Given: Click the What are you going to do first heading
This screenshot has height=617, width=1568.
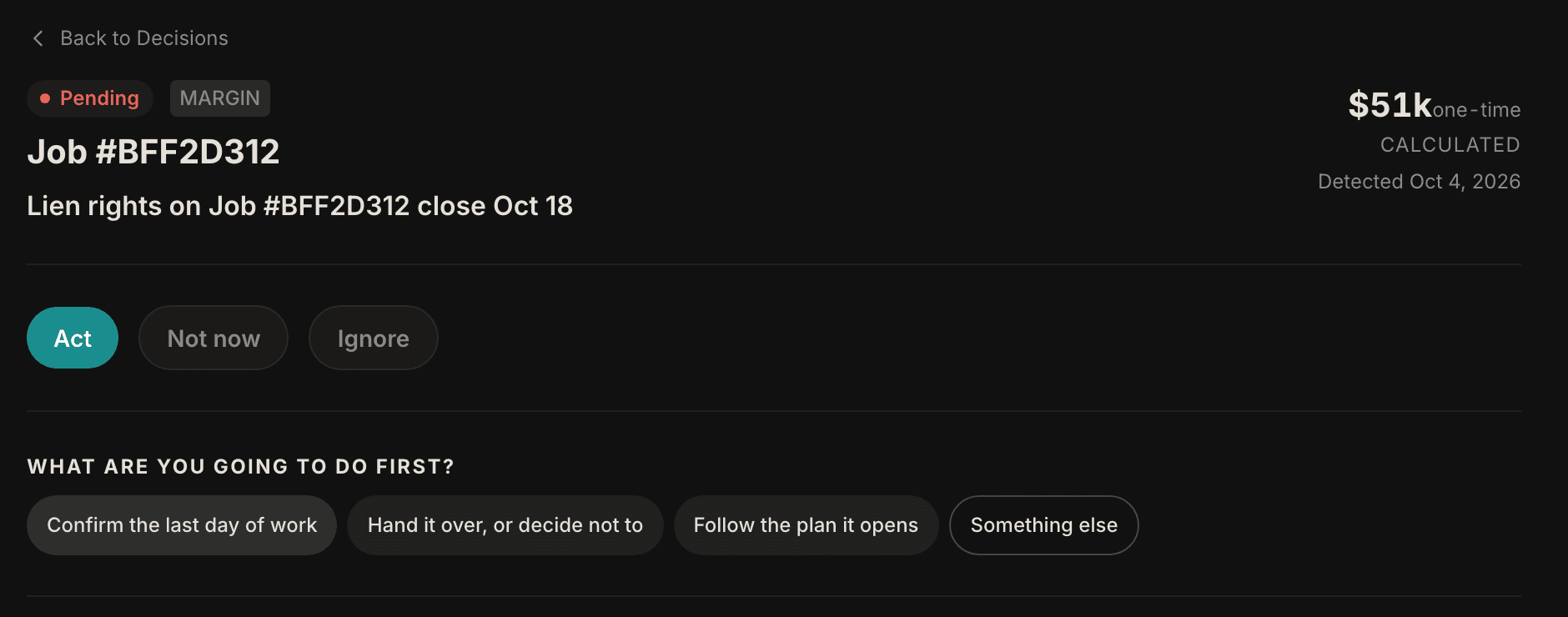Looking at the screenshot, I should [x=241, y=467].
